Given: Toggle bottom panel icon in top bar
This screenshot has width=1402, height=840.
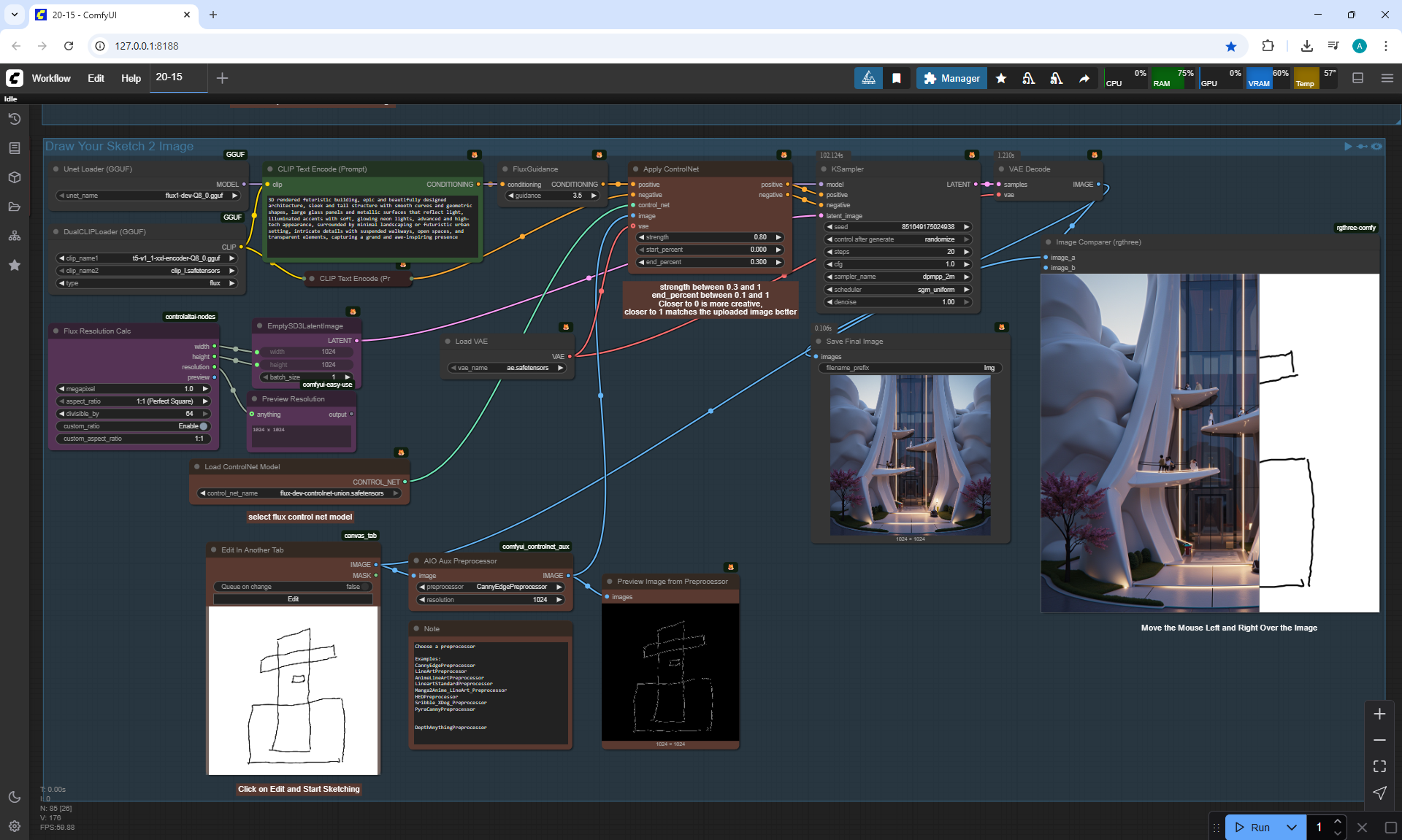Looking at the screenshot, I should [1358, 78].
